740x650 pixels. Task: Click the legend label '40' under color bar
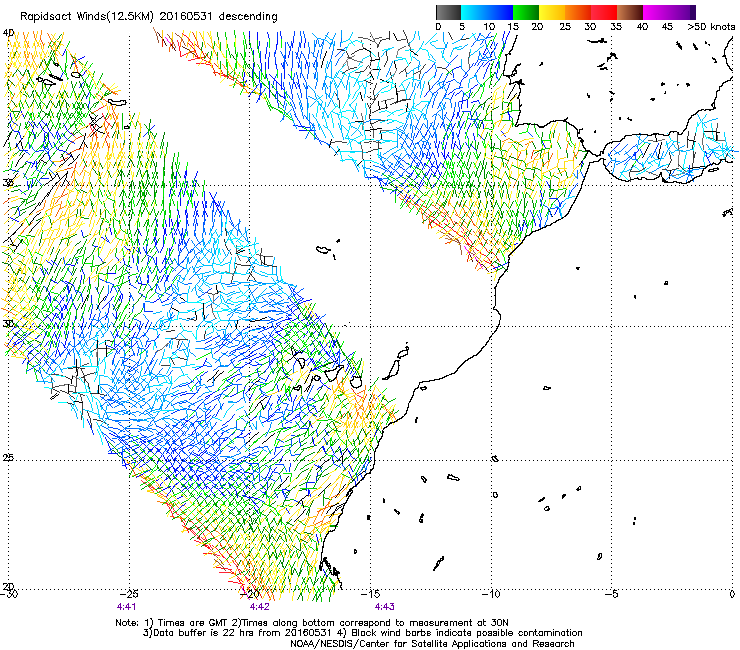tap(642, 27)
